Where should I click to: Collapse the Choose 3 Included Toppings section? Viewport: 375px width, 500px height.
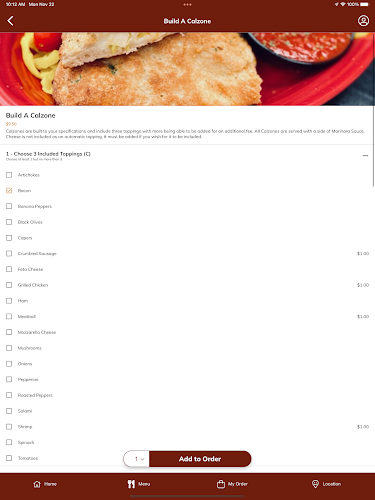(x=365, y=156)
